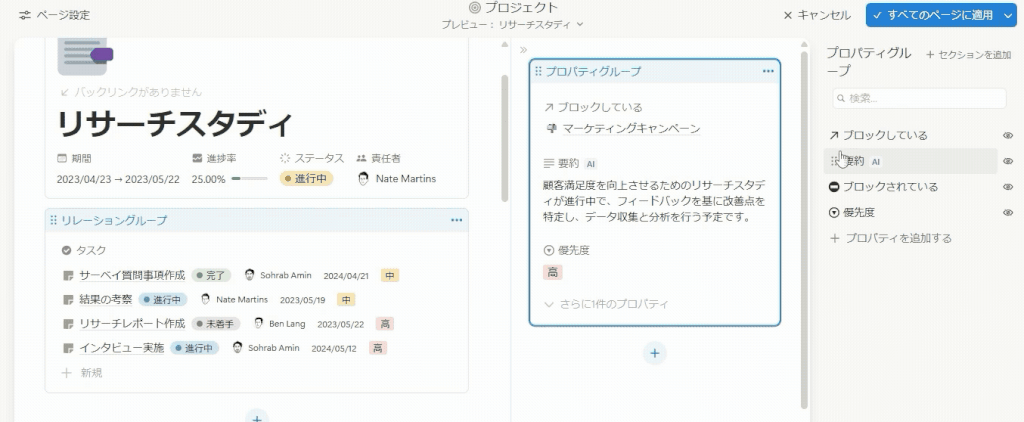Screen dimensions: 1024x422
Task: Click Ben Lang avatar in task row
Action: 259,323
